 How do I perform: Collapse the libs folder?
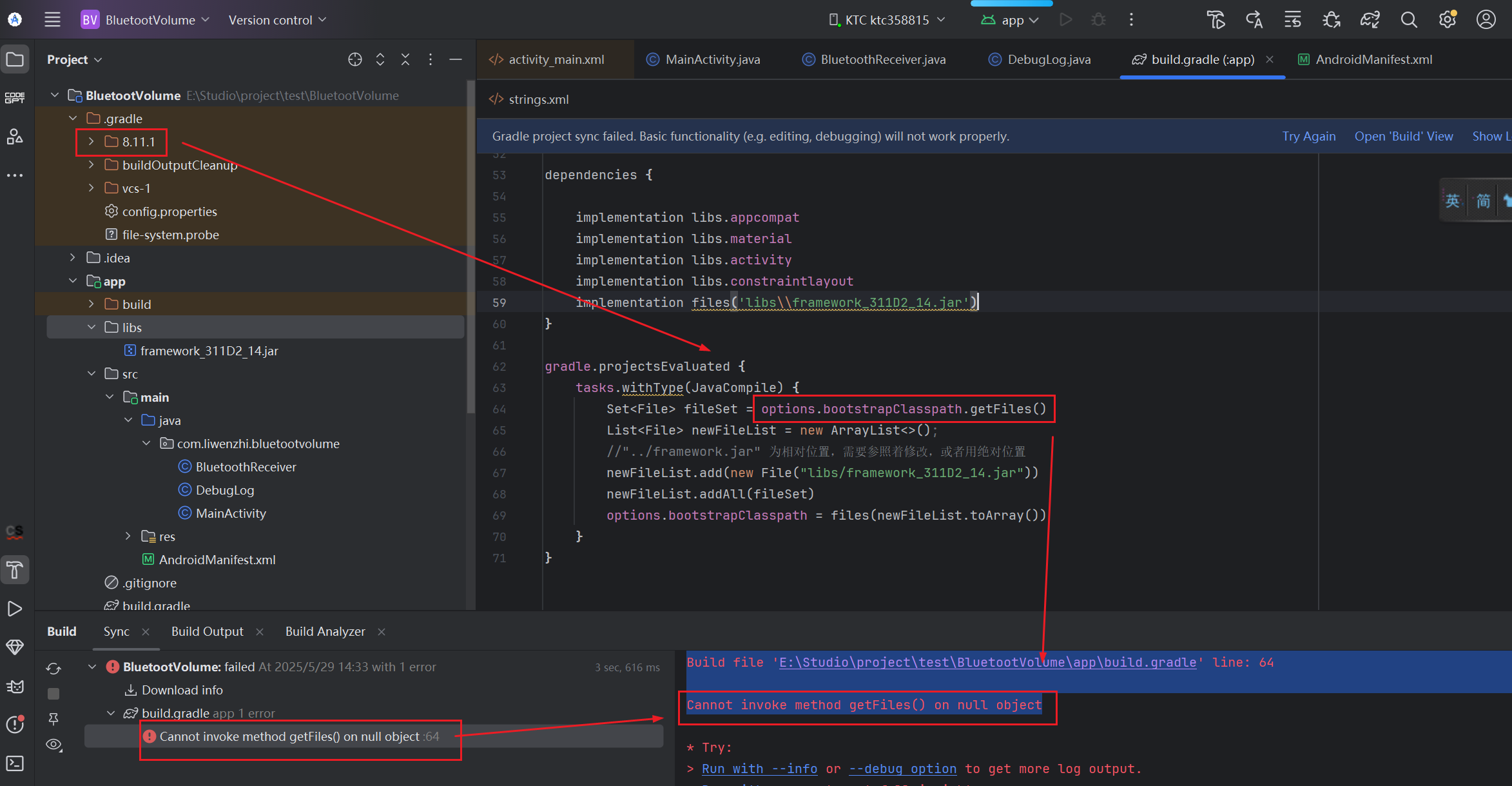(91, 327)
